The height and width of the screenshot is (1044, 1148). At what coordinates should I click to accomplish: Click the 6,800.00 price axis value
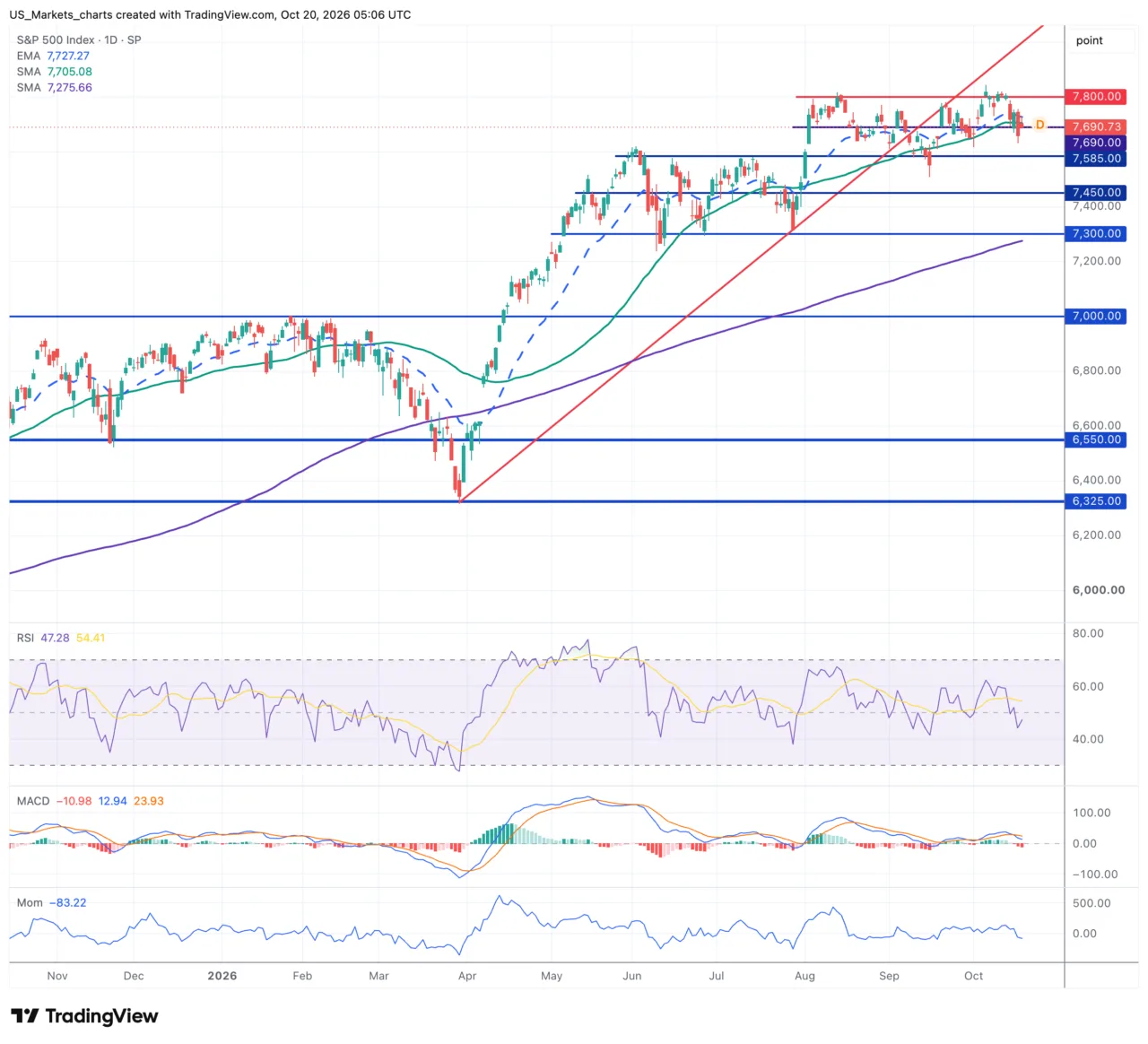1096,370
